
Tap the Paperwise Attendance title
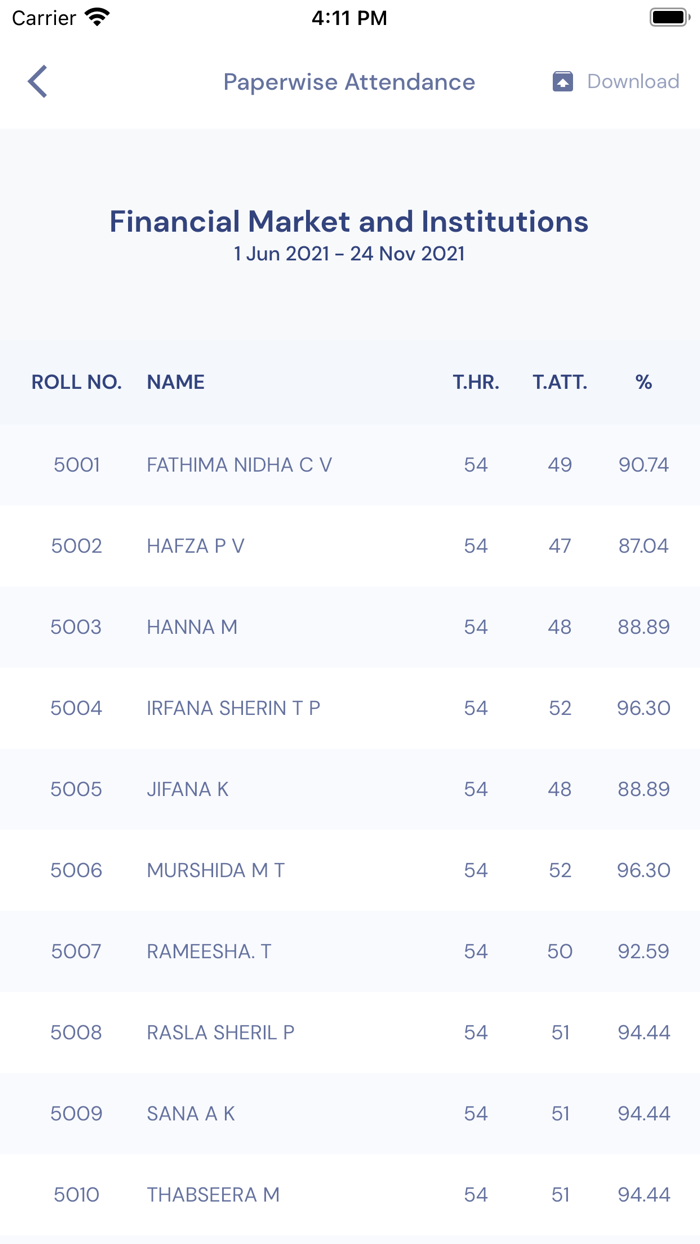point(349,82)
